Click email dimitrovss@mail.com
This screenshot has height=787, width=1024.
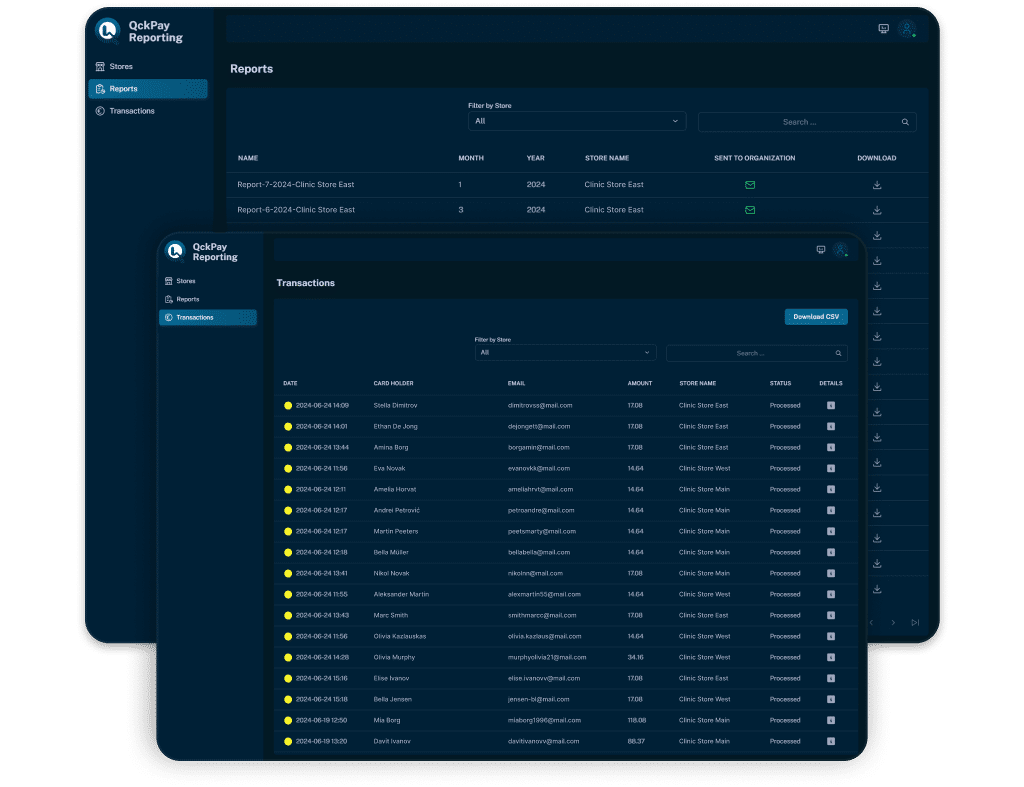[539, 405]
